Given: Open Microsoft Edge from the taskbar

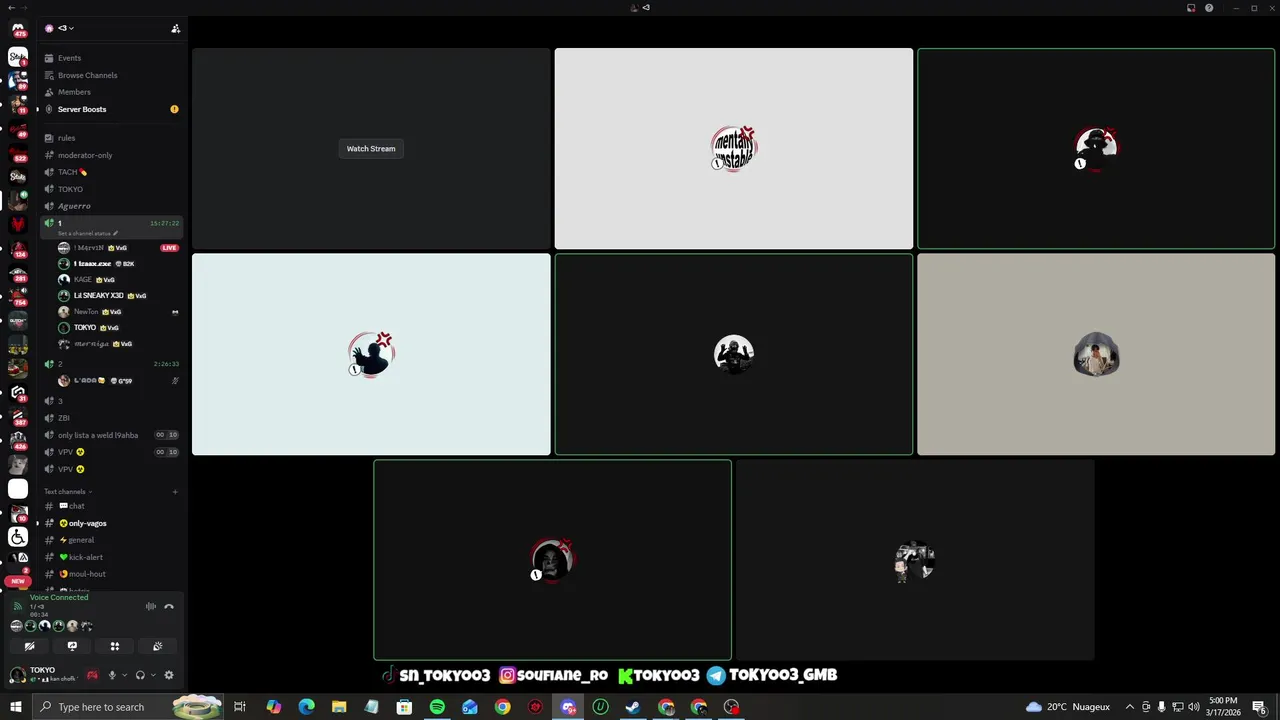Looking at the screenshot, I should click(306, 707).
